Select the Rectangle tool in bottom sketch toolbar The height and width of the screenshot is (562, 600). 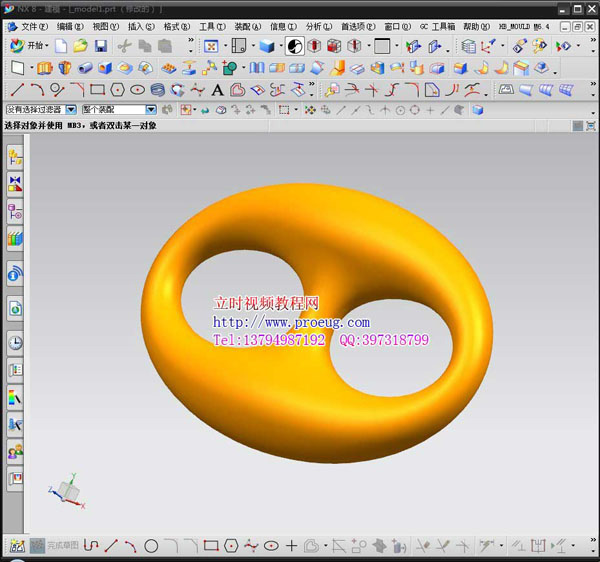(x=211, y=546)
